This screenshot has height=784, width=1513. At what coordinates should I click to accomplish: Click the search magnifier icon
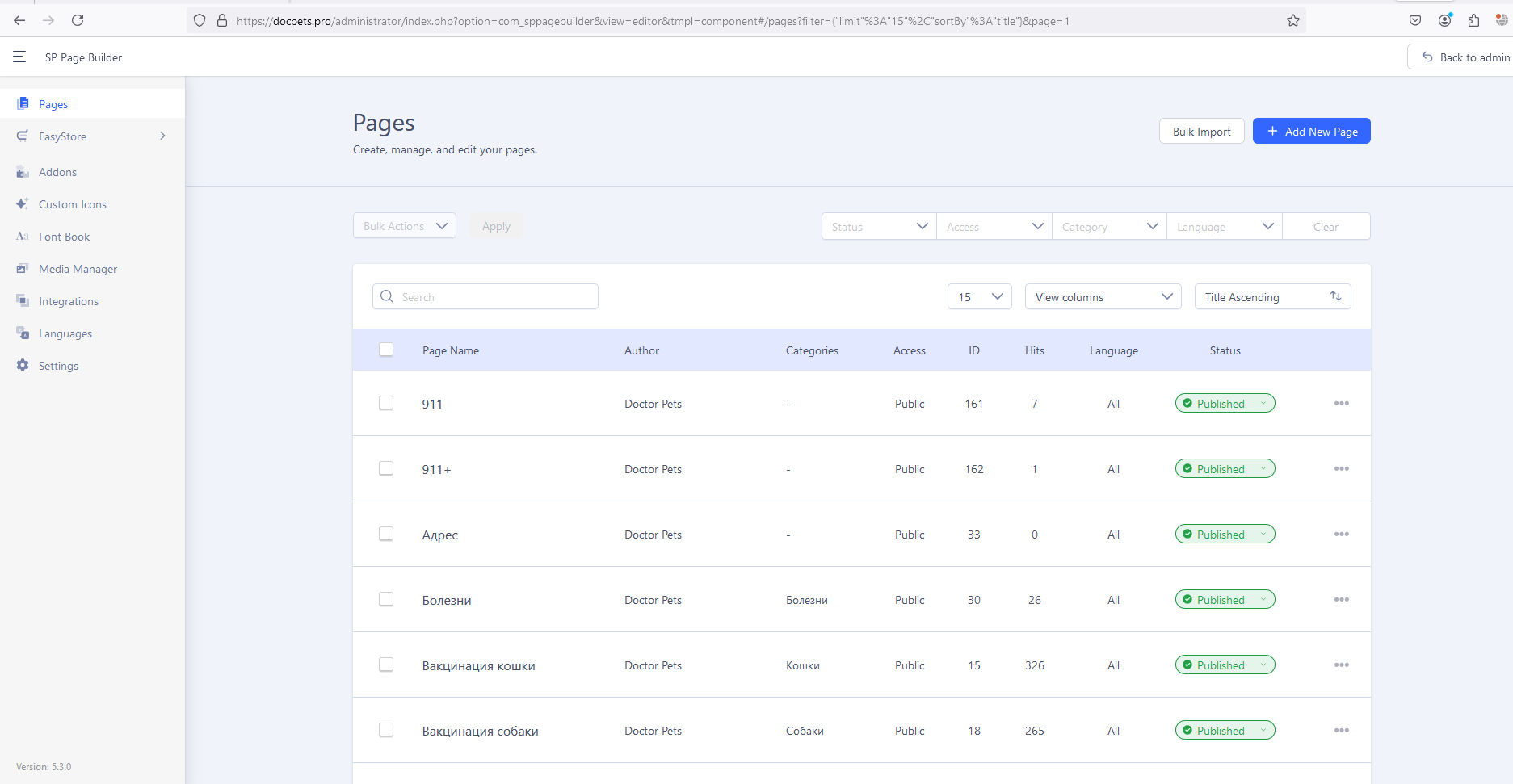pos(387,296)
